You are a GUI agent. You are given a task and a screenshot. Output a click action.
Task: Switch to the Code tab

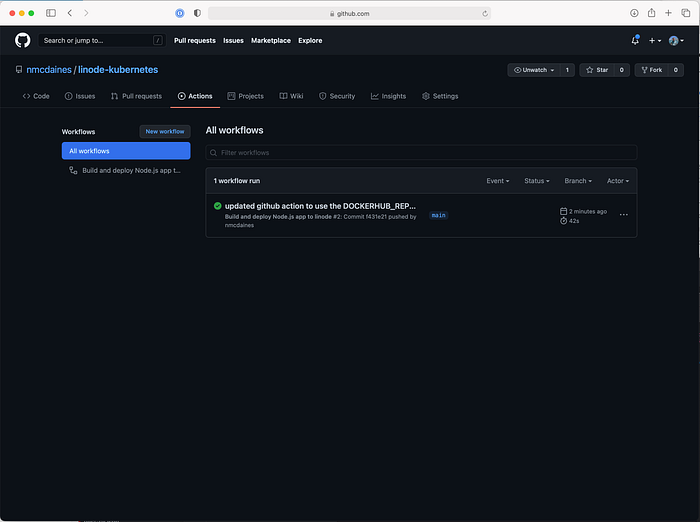point(36,96)
